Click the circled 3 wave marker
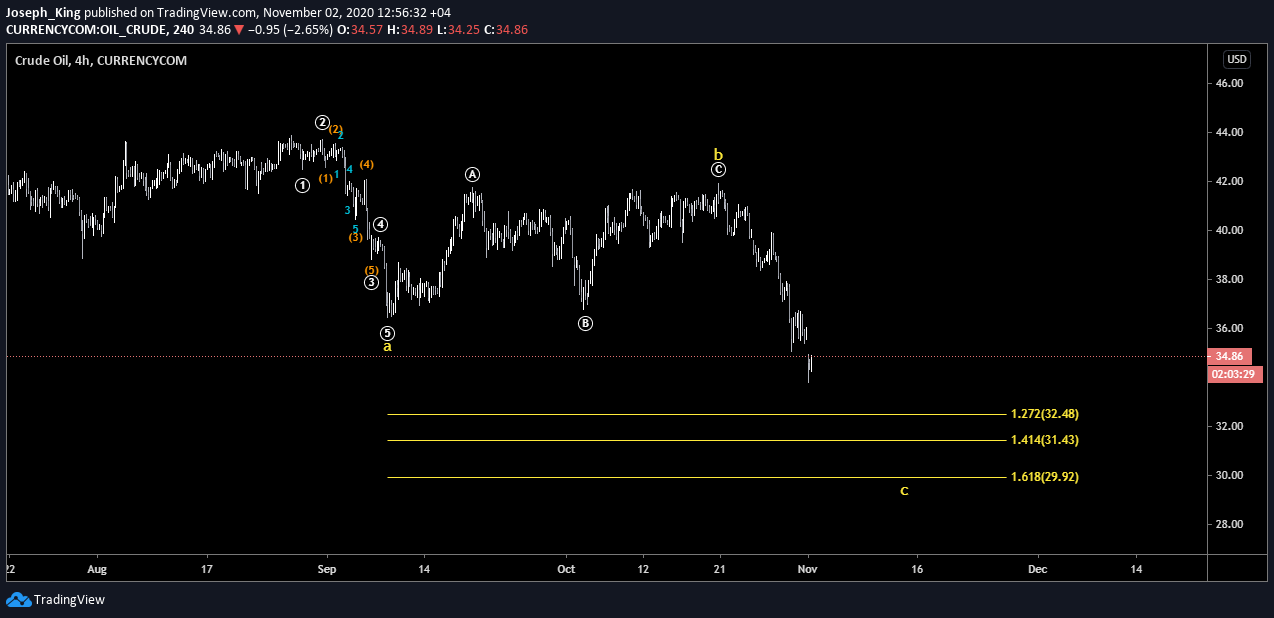The image size is (1274, 618). point(371,282)
